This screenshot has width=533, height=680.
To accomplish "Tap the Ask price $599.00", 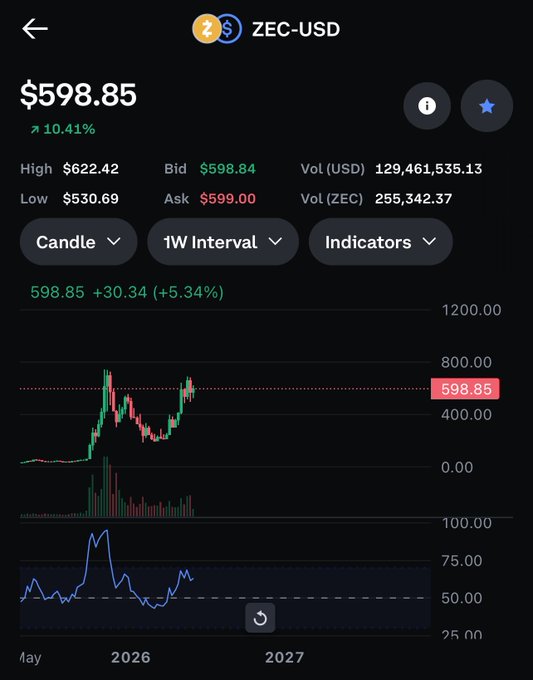I will pyautogui.click(x=228, y=199).
